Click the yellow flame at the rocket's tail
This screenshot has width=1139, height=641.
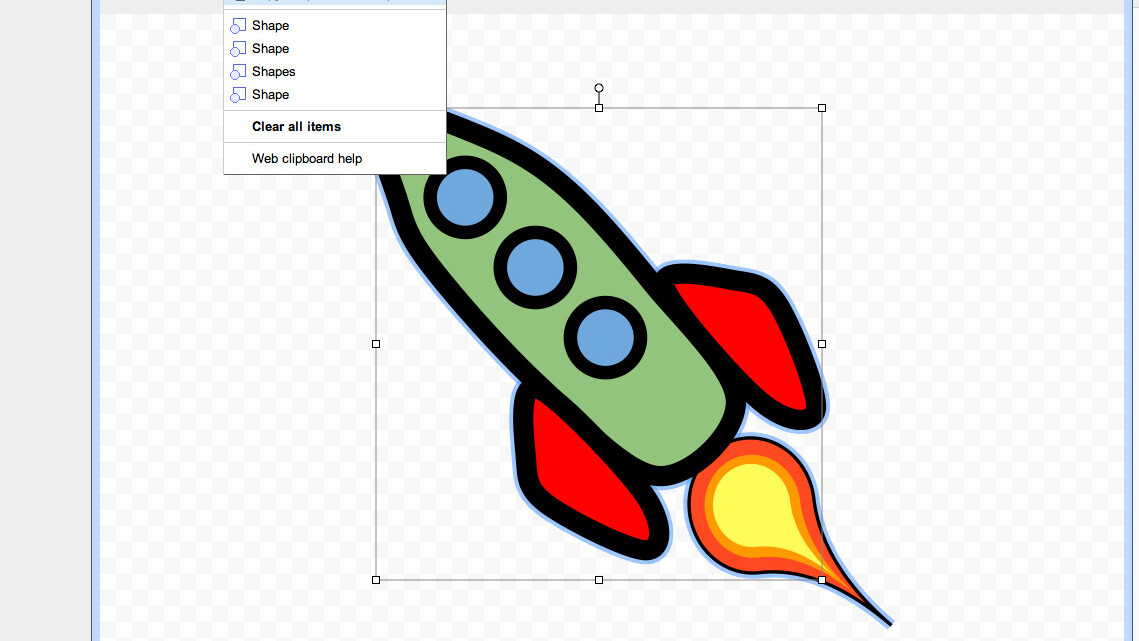(x=752, y=505)
